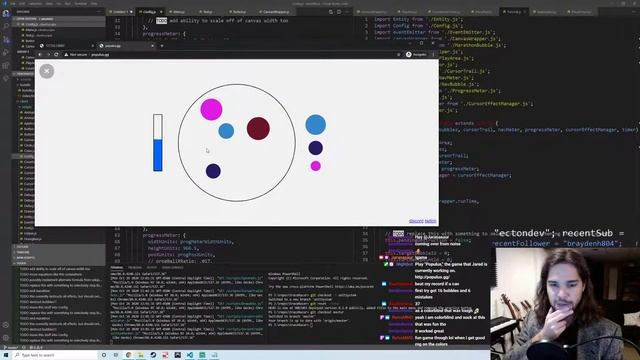Click the errors and warnings status bar item
640x360 pixels.
(37, 348)
